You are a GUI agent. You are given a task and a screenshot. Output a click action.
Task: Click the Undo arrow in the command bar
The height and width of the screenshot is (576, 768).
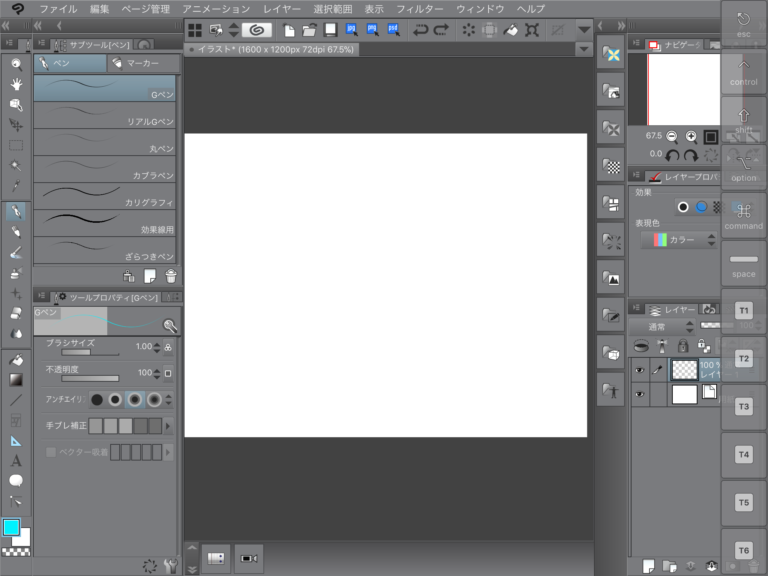tap(421, 30)
